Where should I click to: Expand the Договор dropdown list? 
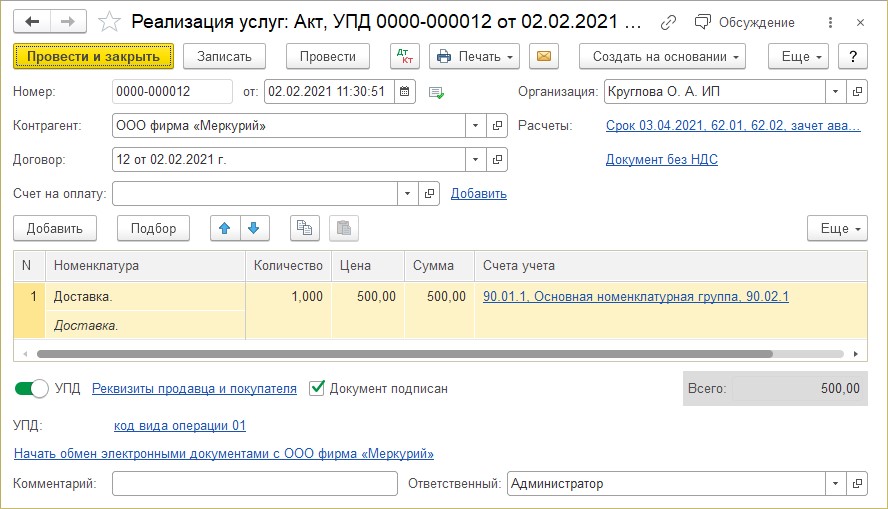tap(475, 159)
